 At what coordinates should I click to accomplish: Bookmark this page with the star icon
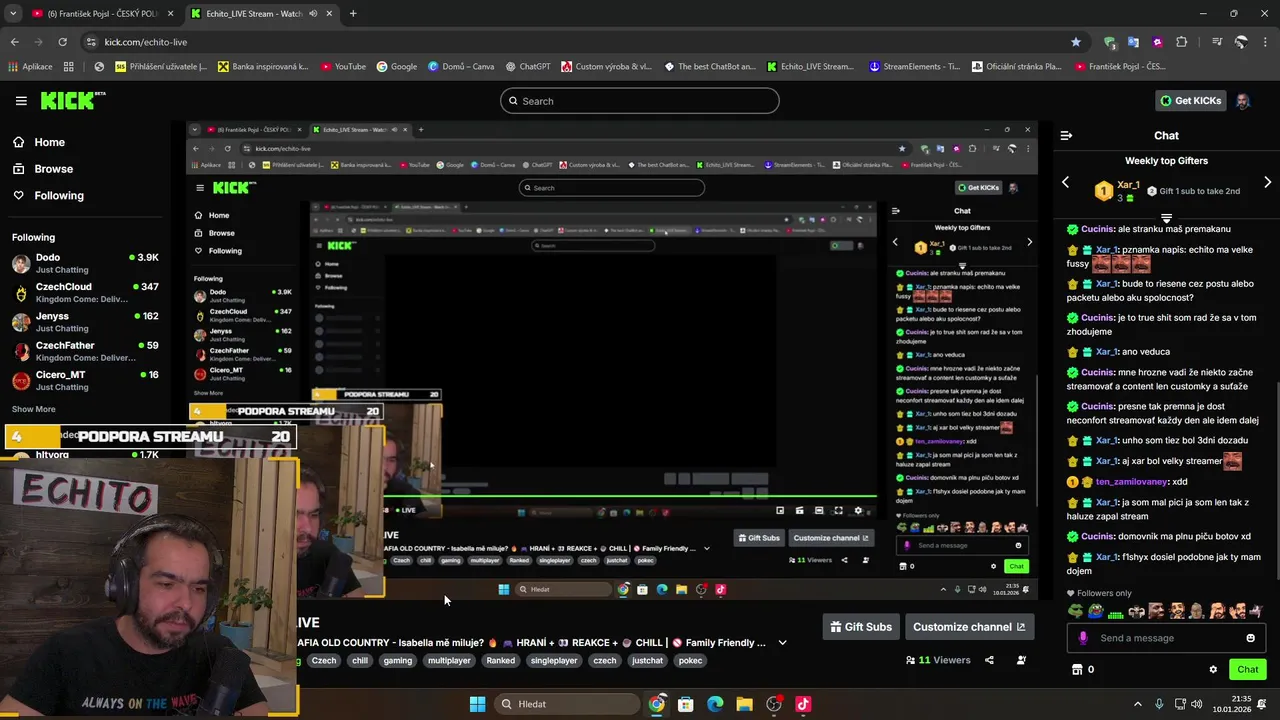click(1076, 42)
